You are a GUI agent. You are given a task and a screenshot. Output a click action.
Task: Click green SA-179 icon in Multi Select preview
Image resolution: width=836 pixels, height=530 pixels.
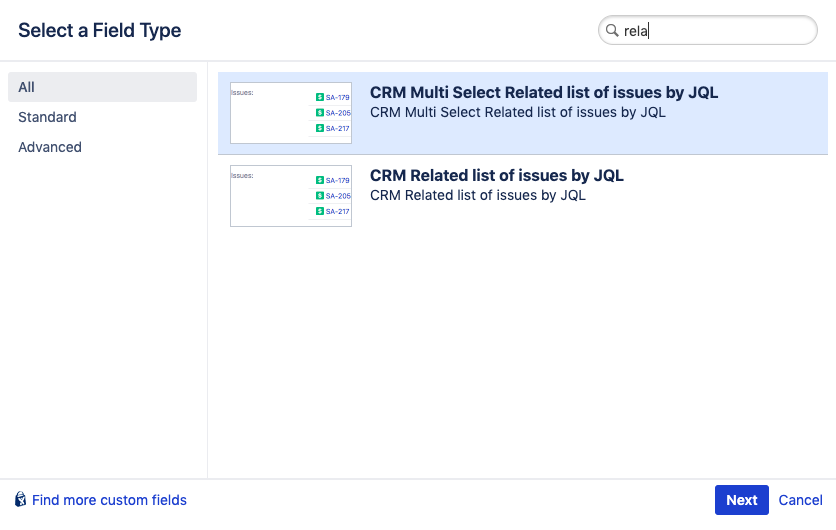(320, 97)
